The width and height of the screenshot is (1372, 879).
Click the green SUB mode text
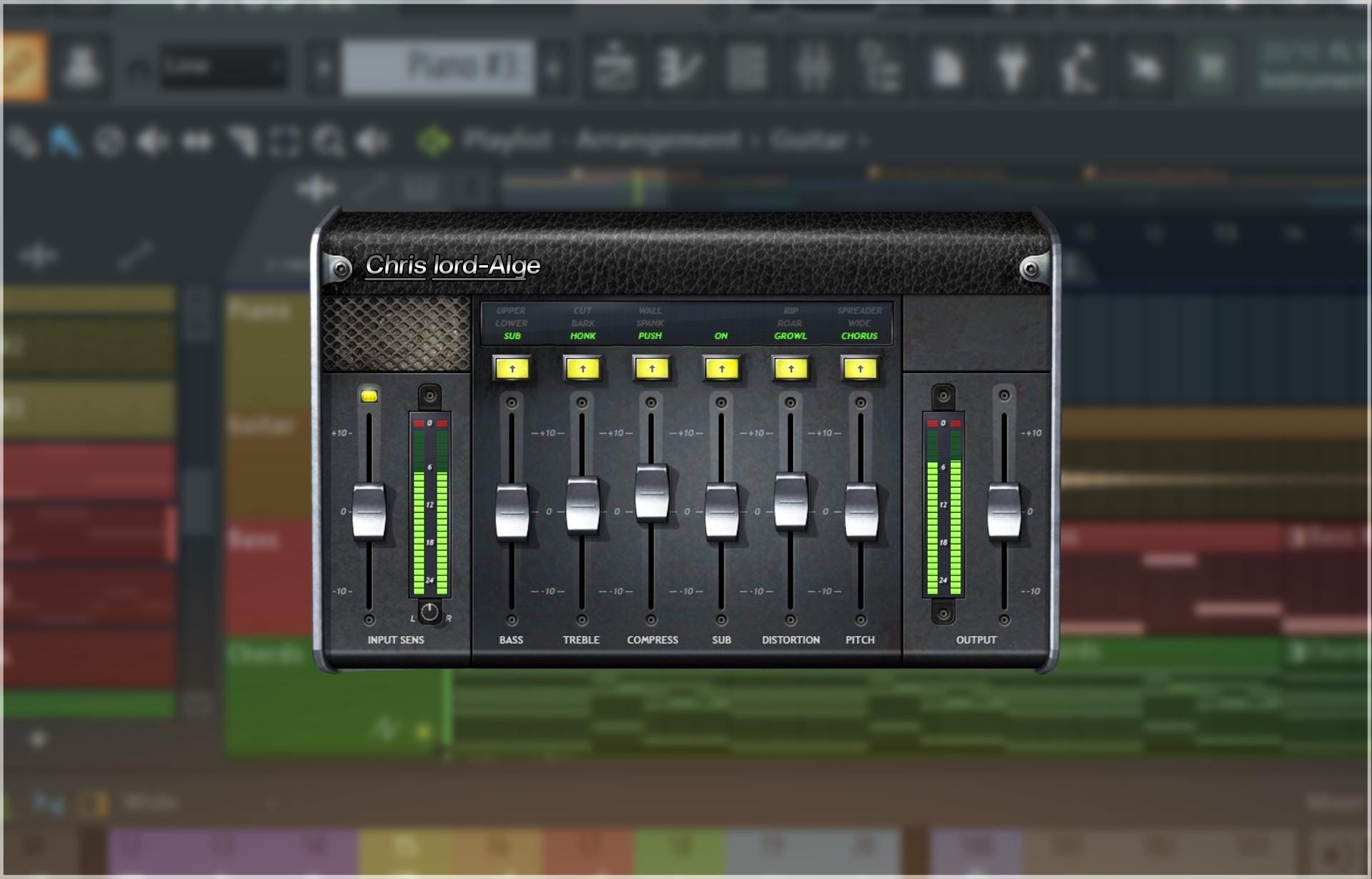512,336
